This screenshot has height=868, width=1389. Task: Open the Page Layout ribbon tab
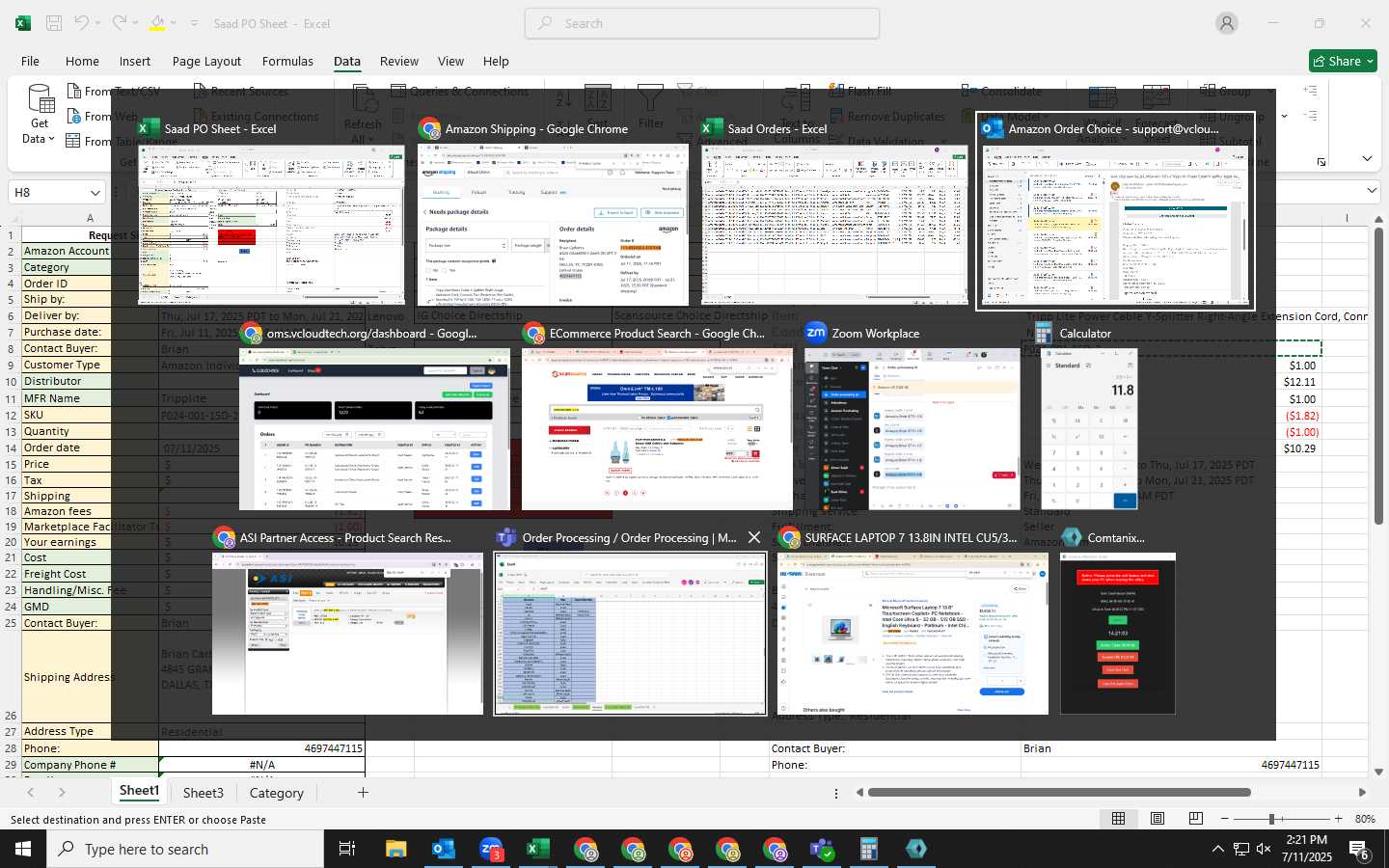[206, 61]
